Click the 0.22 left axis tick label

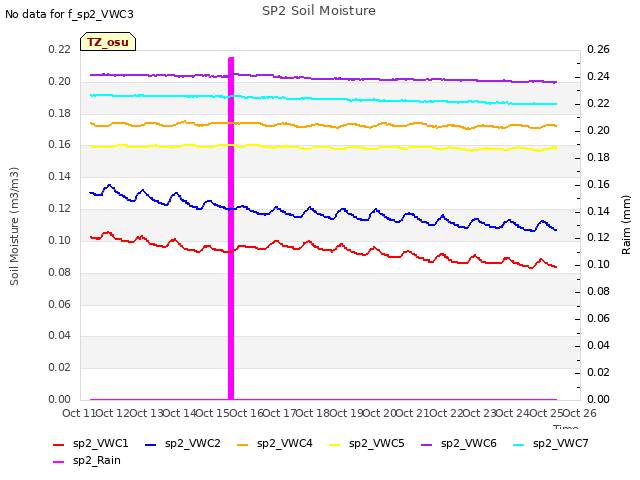pyautogui.click(x=60, y=49)
